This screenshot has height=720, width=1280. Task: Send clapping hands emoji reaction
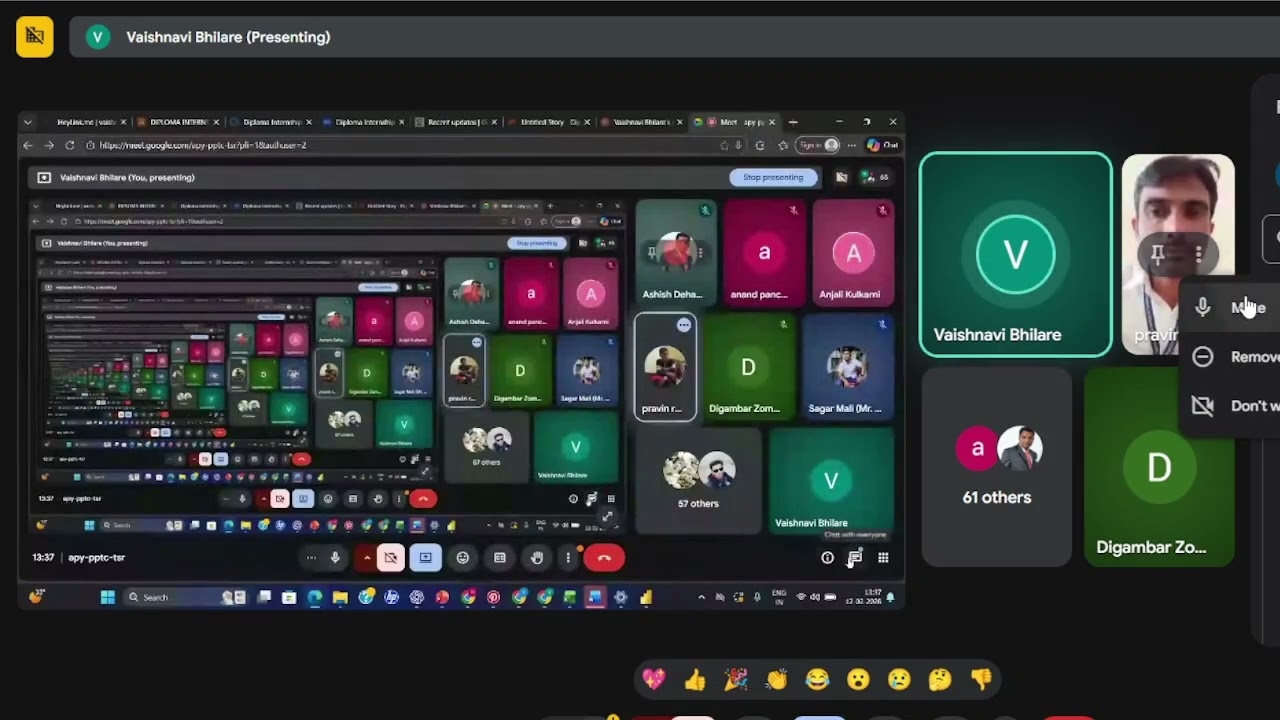777,680
